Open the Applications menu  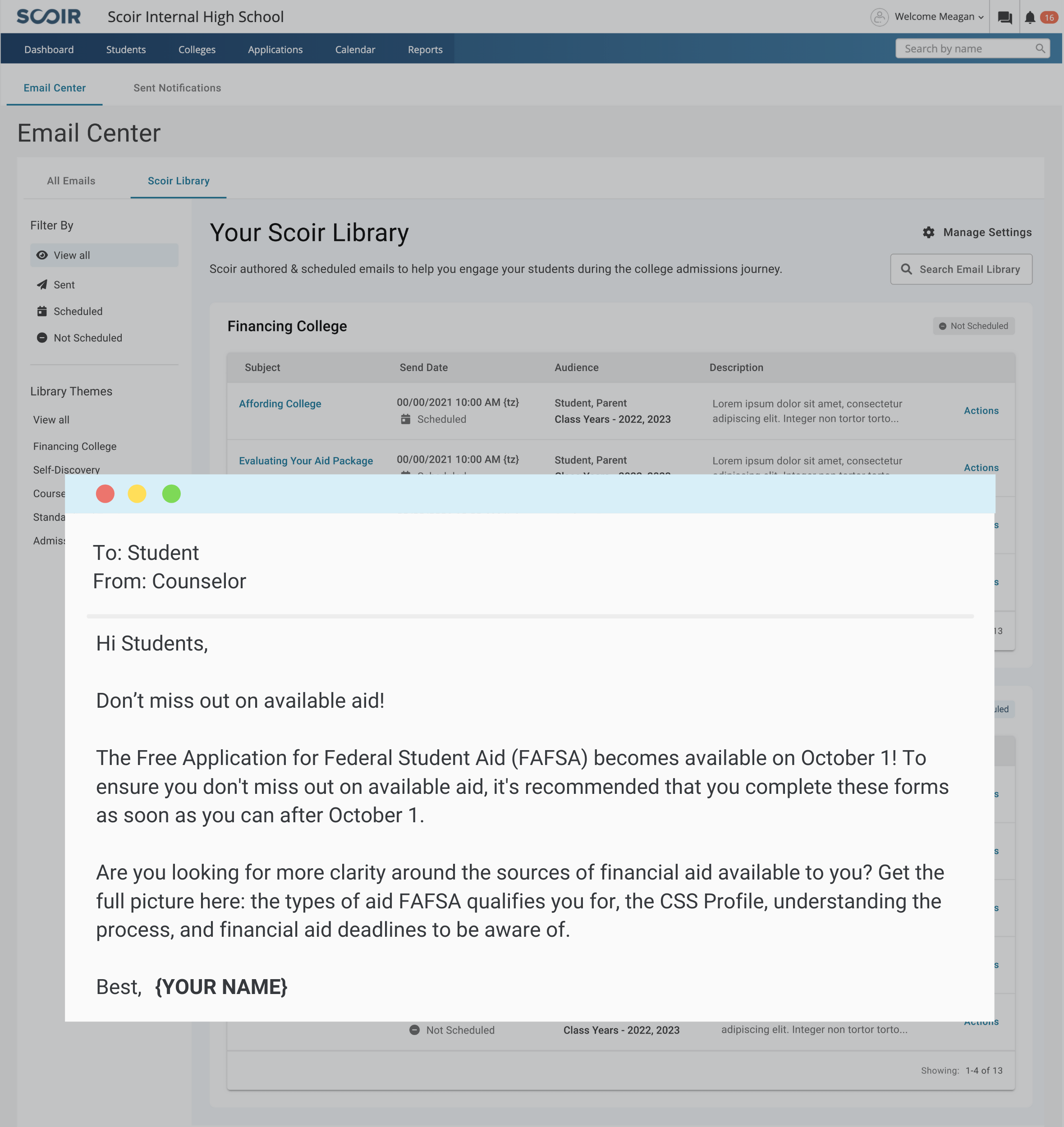275,49
